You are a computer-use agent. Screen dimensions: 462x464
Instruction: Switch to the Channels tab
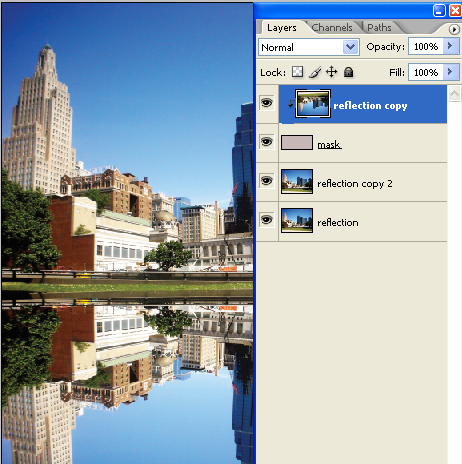pos(332,27)
